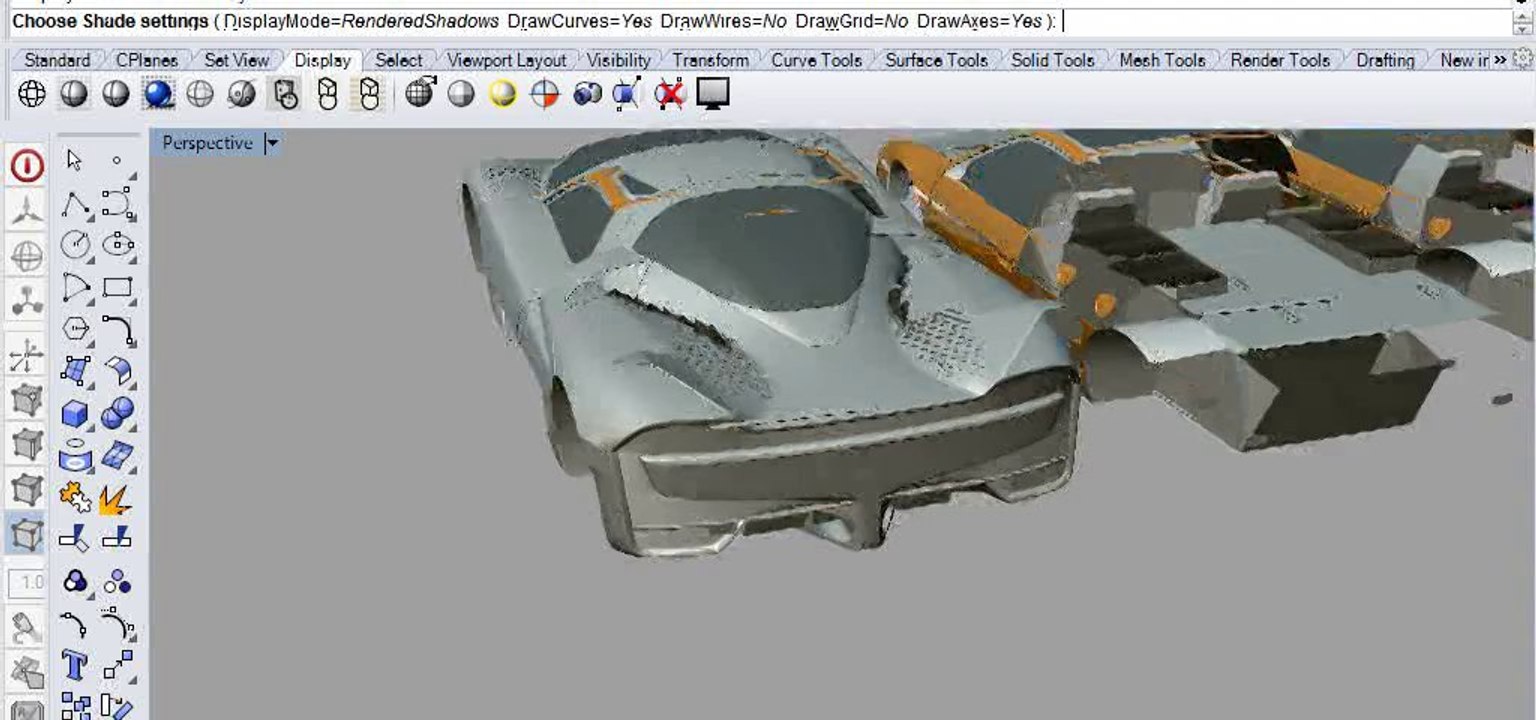Toggle DrawAxes option in command line

978,21
